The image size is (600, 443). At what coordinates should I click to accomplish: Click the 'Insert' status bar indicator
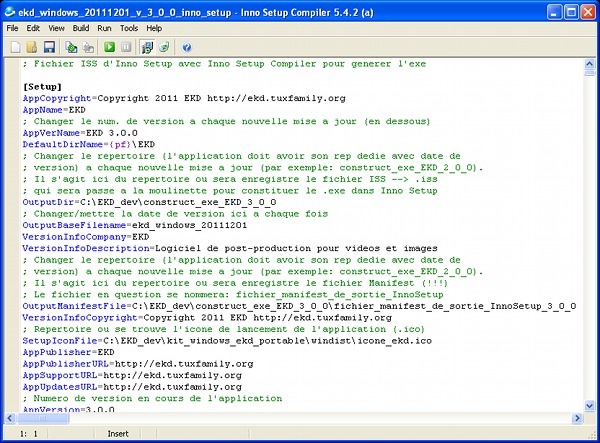118,434
